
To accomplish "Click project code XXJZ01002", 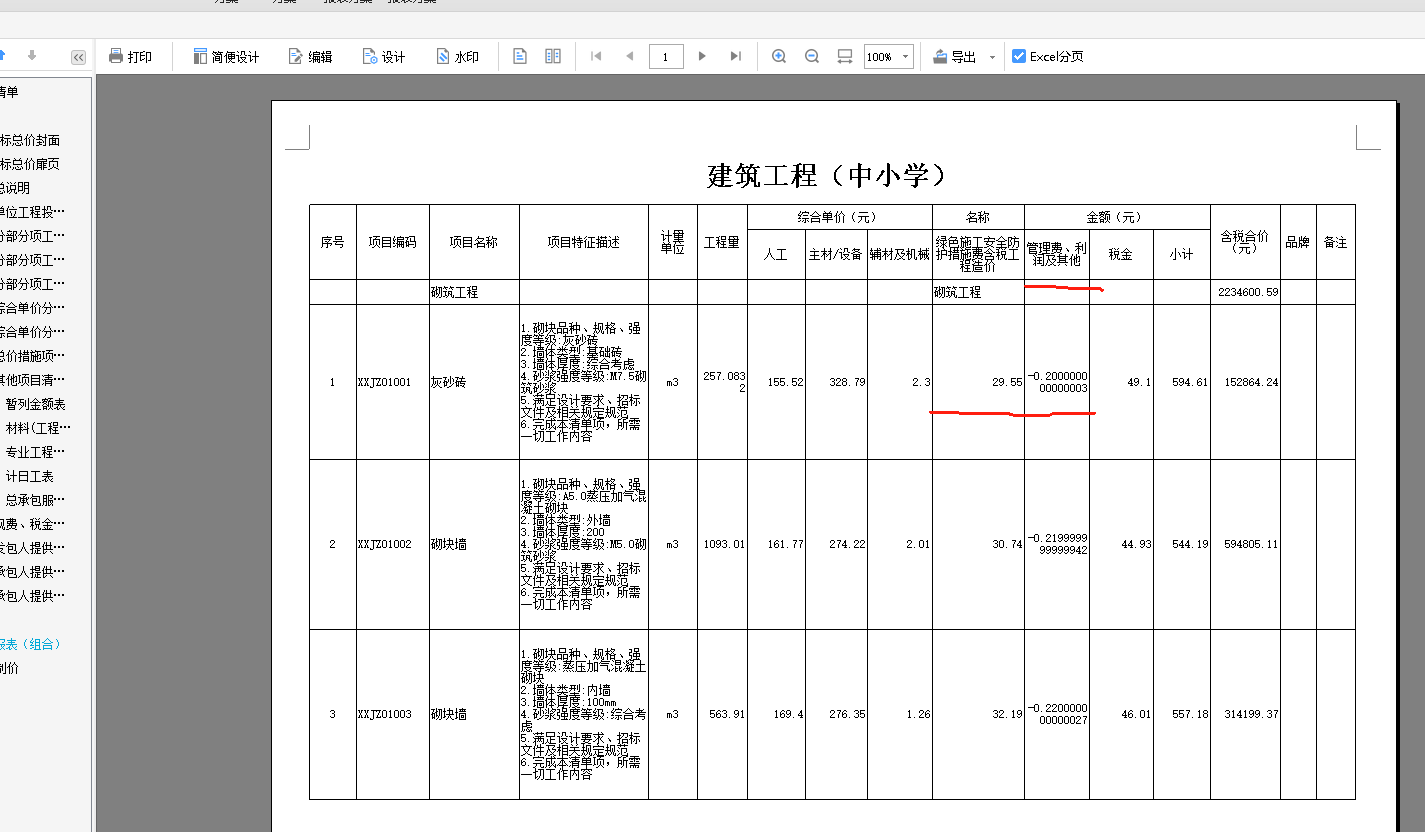I will pyautogui.click(x=384, y=544).
